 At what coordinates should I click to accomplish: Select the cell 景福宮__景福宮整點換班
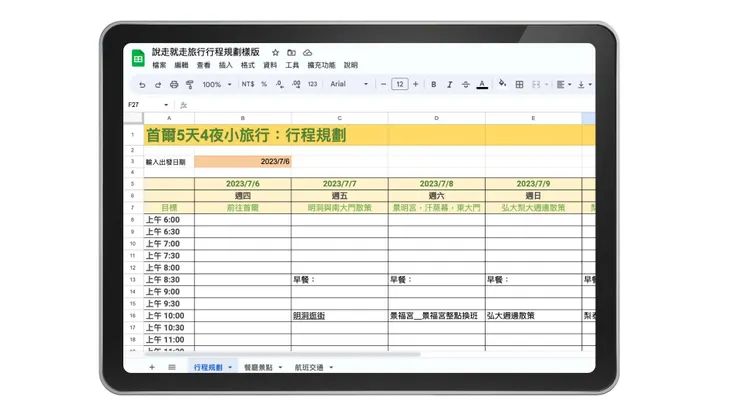pos(437,315)
